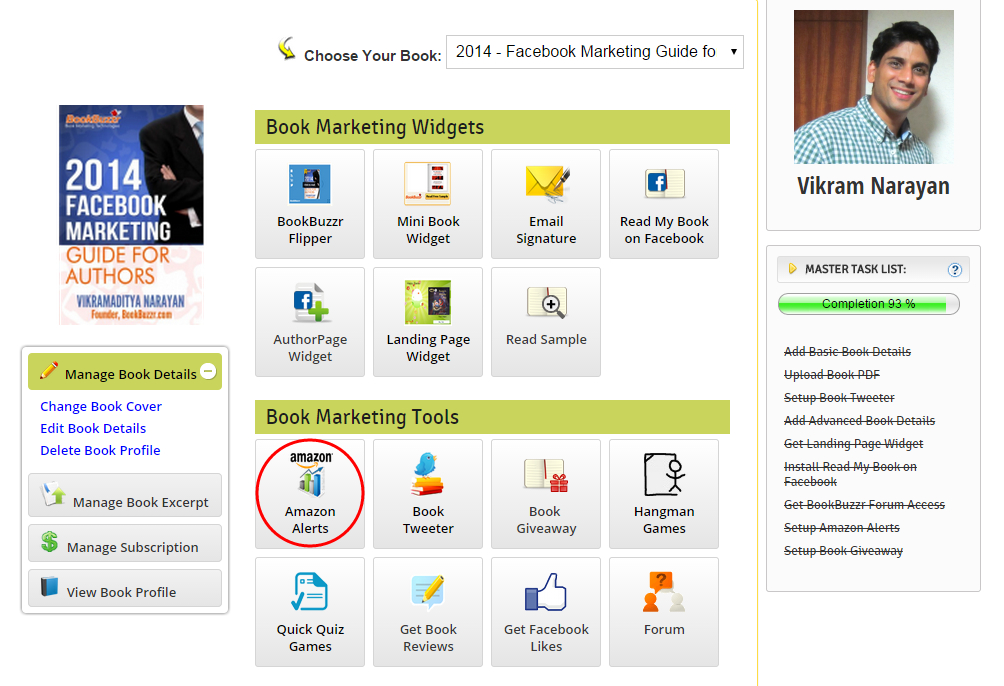Launch the Book Tweeter tool
This screenshot has width=1004, height=686.
(428, 494)
